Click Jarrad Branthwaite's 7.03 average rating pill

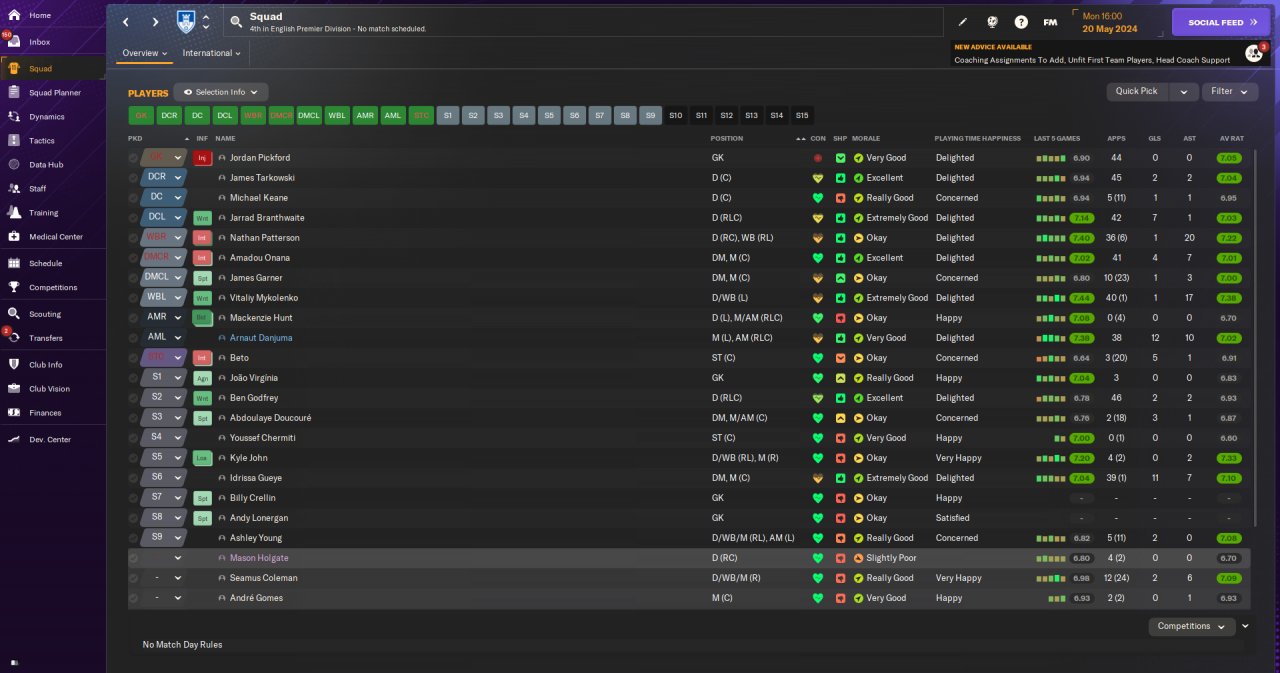pyautogui.click(x=1230, y=218)
